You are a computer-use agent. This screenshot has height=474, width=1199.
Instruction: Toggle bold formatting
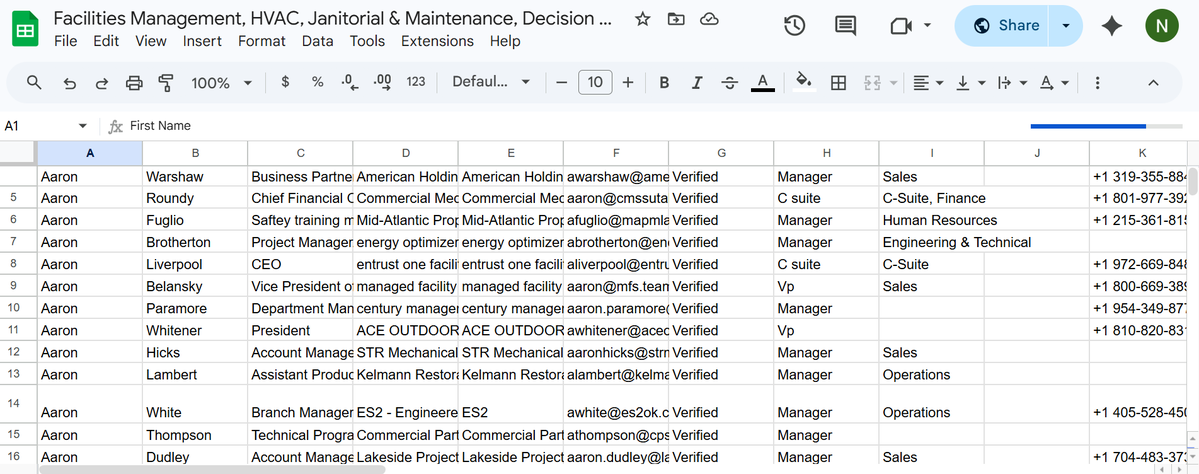tap(664, 82)
